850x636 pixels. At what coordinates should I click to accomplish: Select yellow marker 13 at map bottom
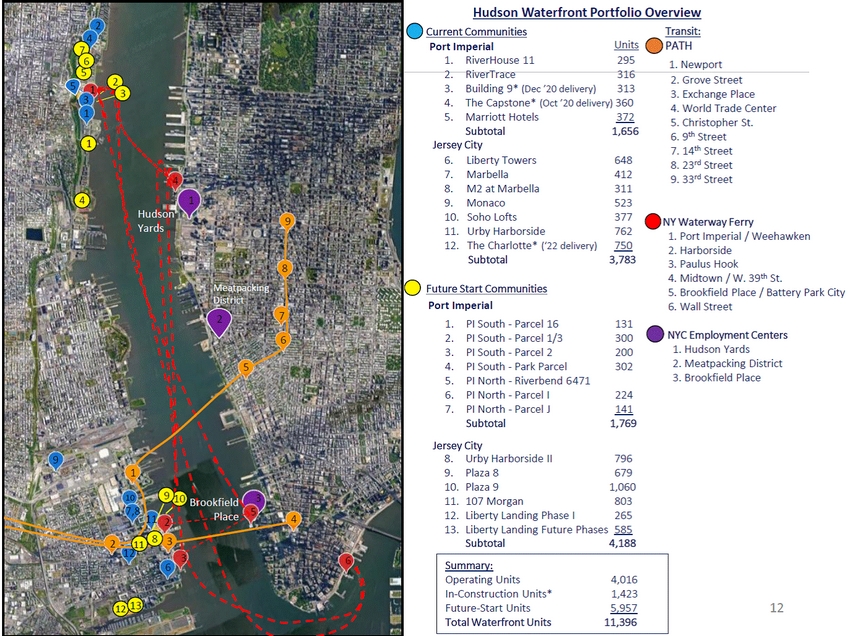(x=135, y=605)
